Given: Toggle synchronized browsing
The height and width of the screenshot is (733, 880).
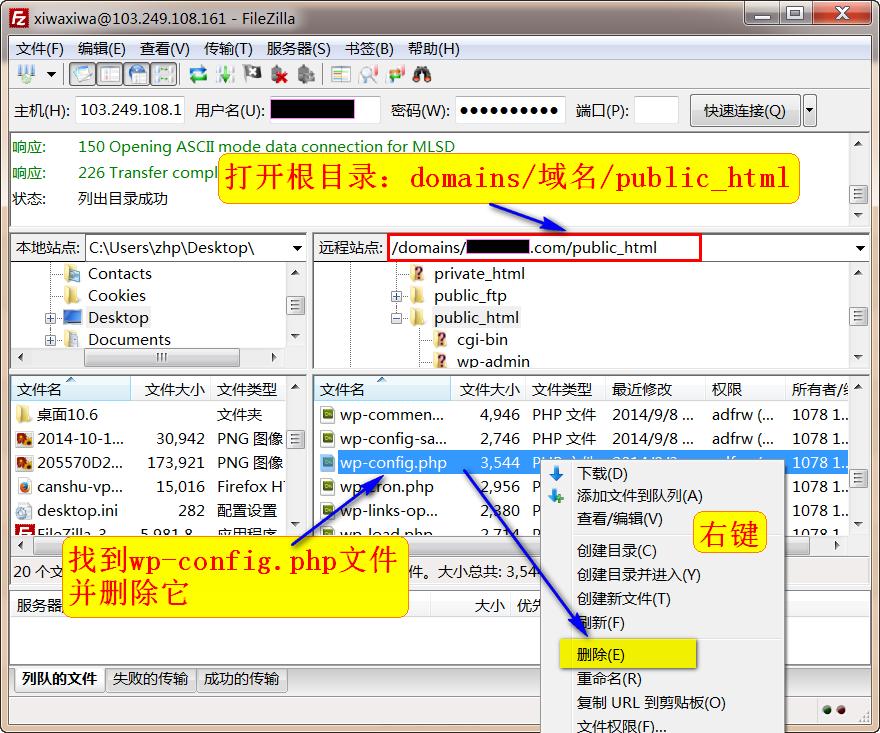Looking at the screenshot, I should point(396,74).
